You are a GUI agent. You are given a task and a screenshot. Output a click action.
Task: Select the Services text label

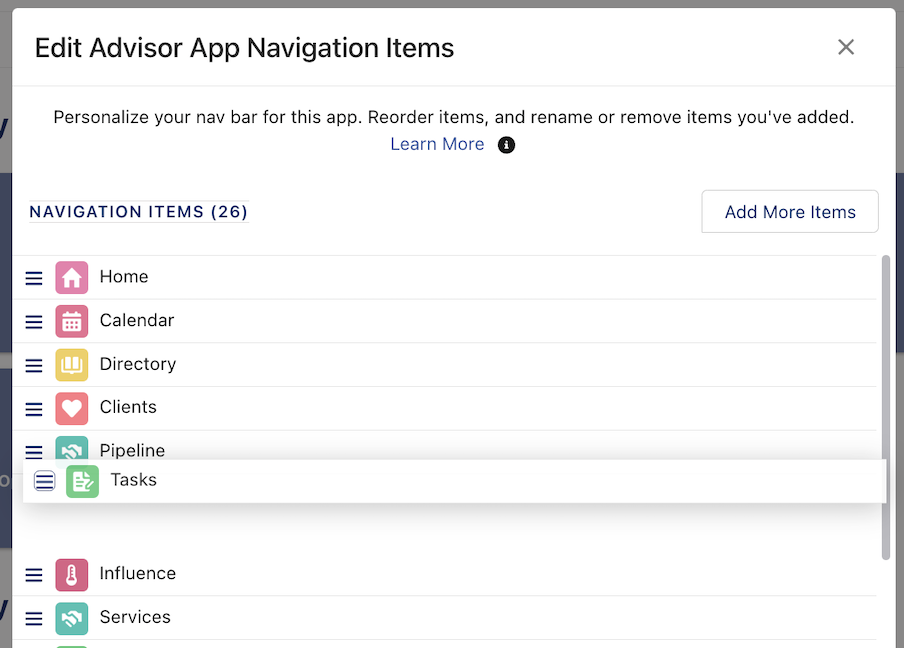[x=135, y=617]
